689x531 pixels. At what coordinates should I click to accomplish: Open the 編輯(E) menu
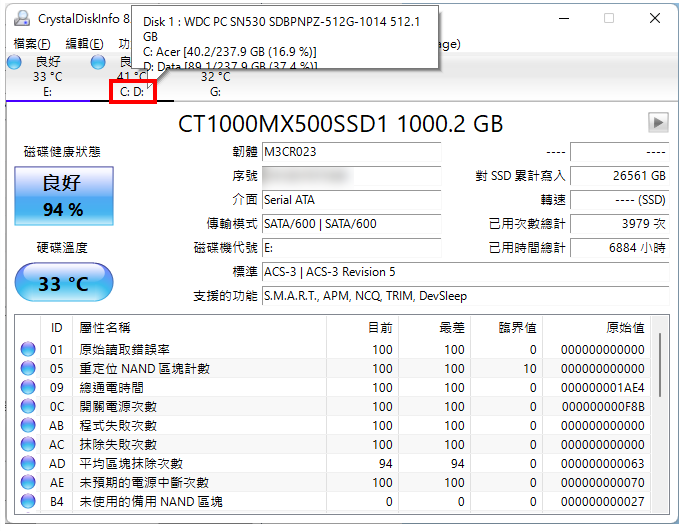pos(84,44)
